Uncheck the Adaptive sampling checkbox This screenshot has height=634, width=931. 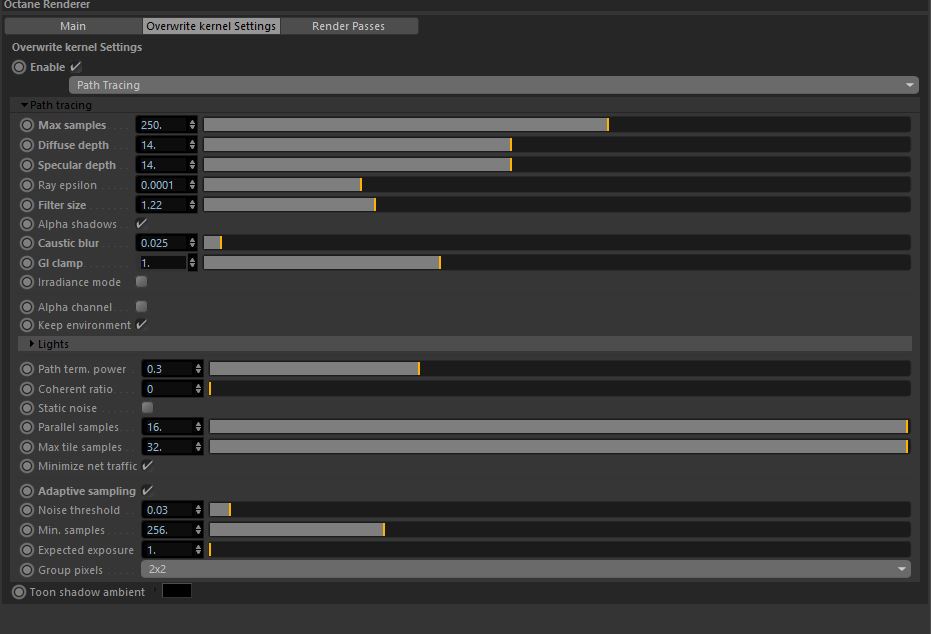[x=147, y=490]
